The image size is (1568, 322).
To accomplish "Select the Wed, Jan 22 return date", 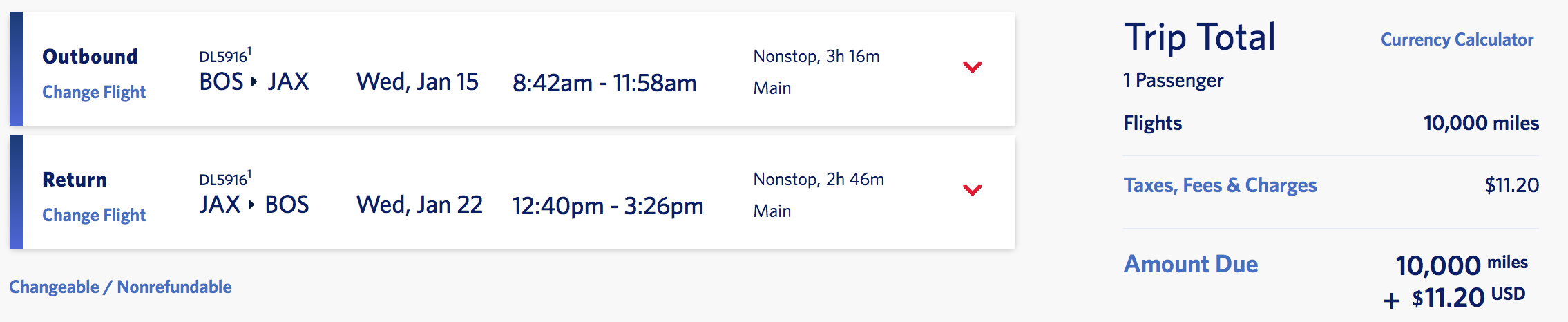I will pos(419,205).
